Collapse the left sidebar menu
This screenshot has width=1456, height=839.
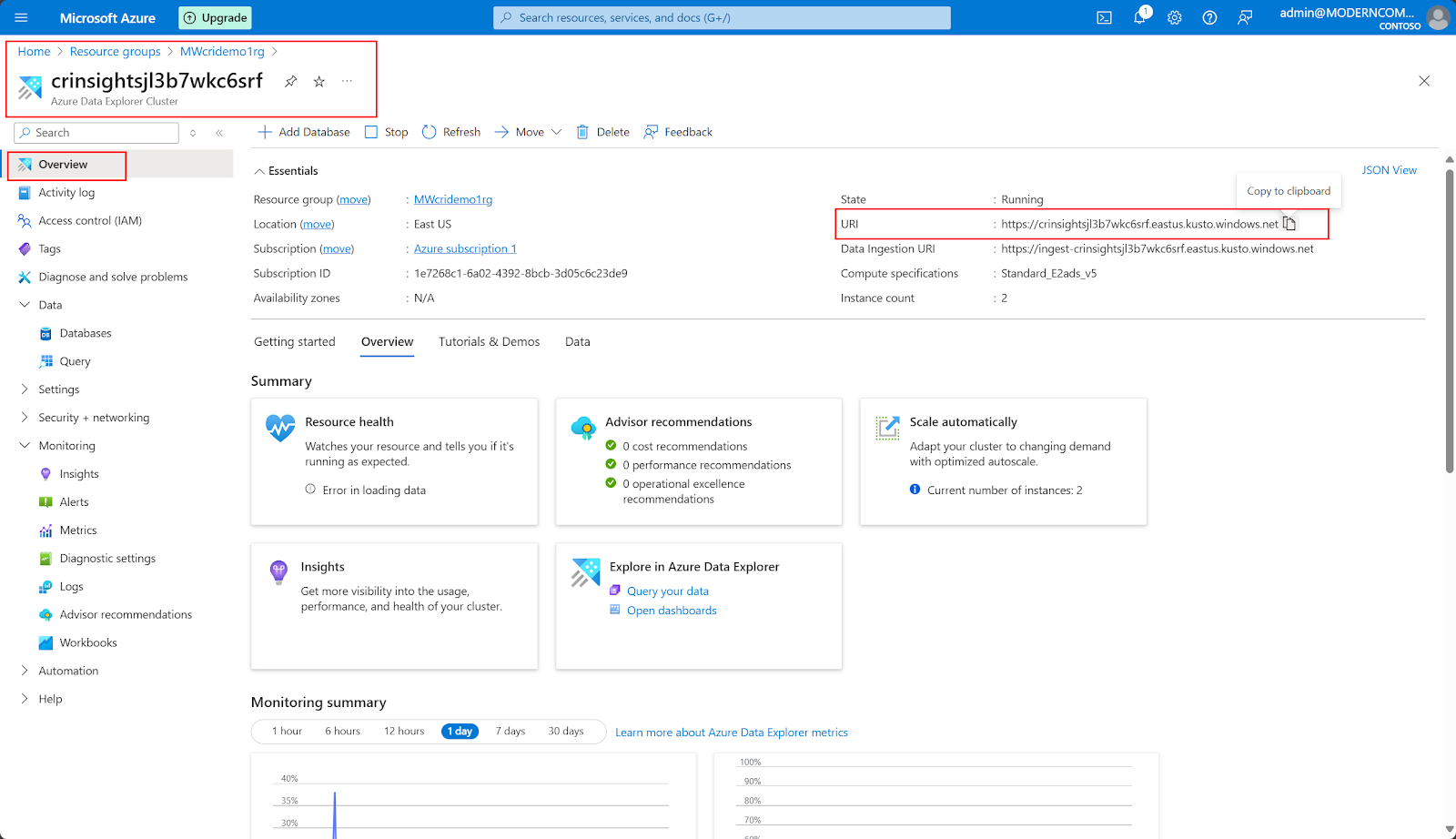[x=219, y=133]
